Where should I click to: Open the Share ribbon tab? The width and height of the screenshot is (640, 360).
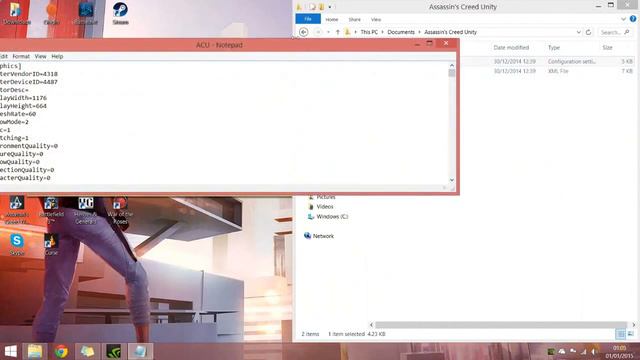click(x=354, y=19)
